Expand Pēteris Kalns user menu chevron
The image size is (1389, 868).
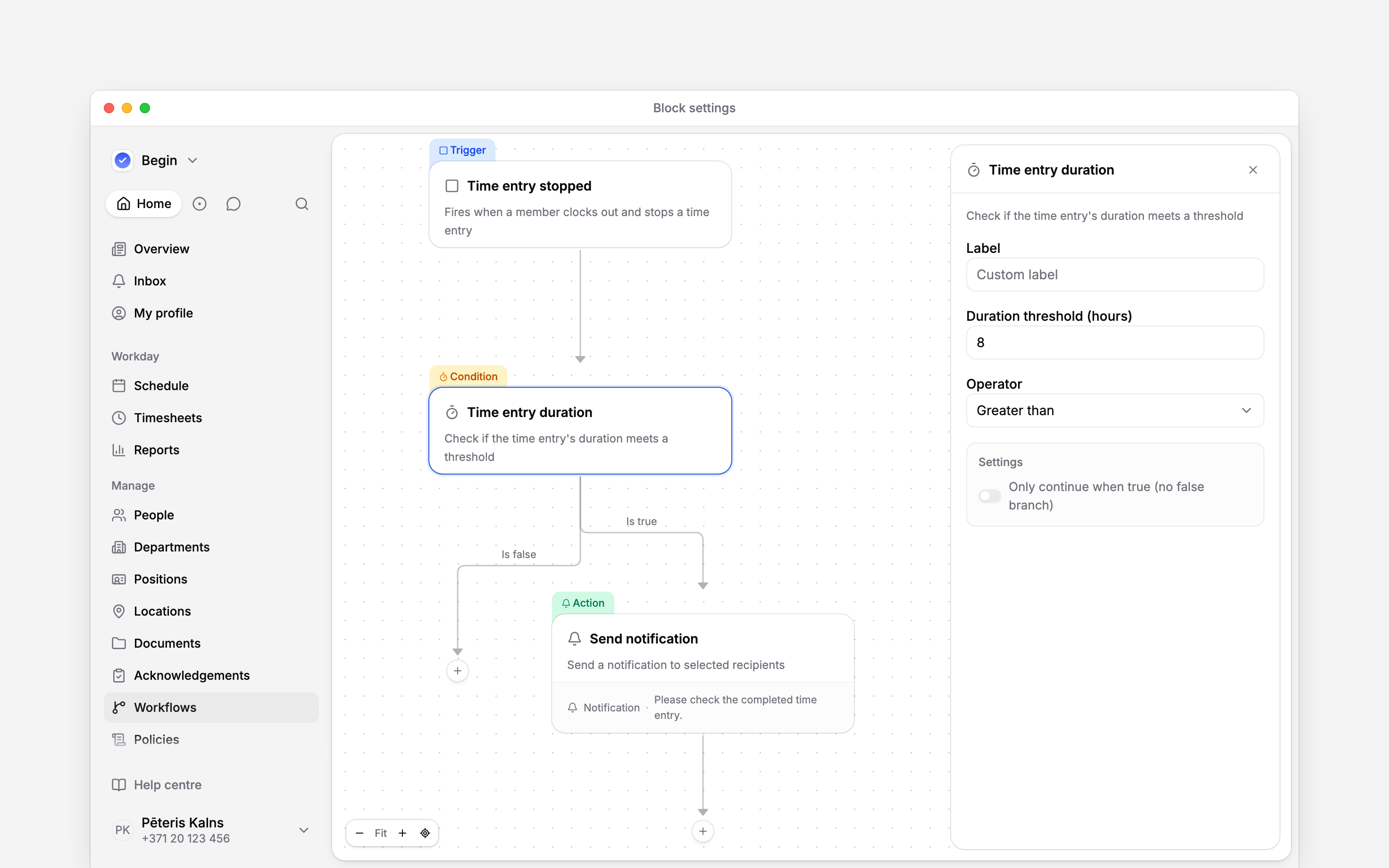[304, 830]
